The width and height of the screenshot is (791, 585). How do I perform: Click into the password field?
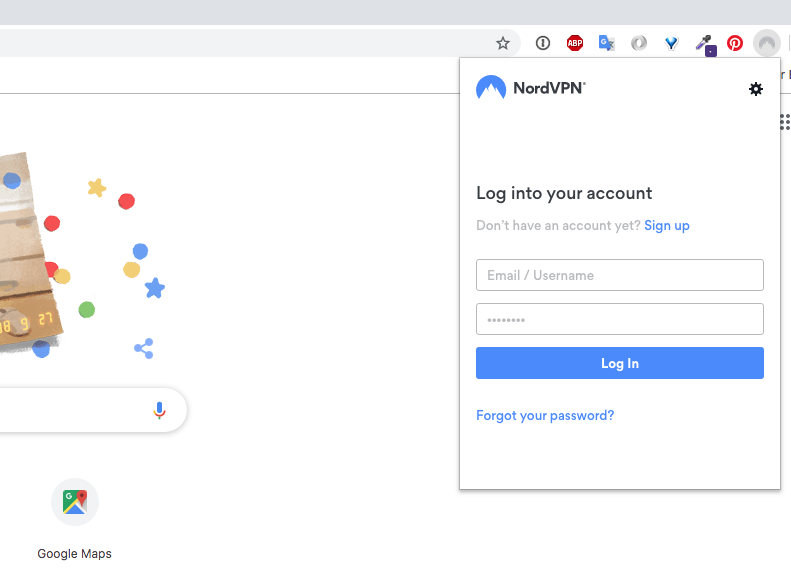click(x=620, y=319)
